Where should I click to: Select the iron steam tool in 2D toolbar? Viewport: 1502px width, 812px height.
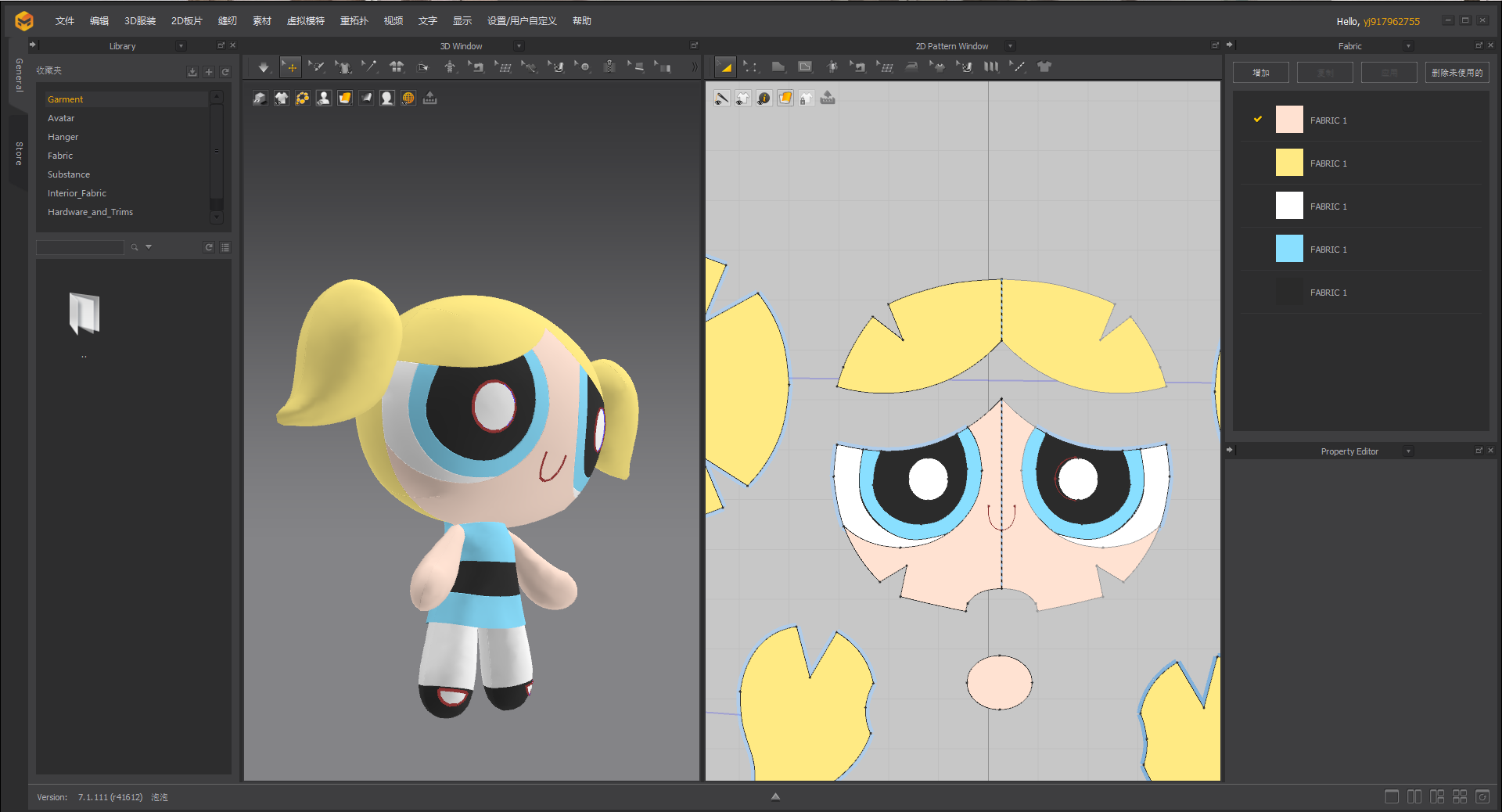click(x=911, y=67)
